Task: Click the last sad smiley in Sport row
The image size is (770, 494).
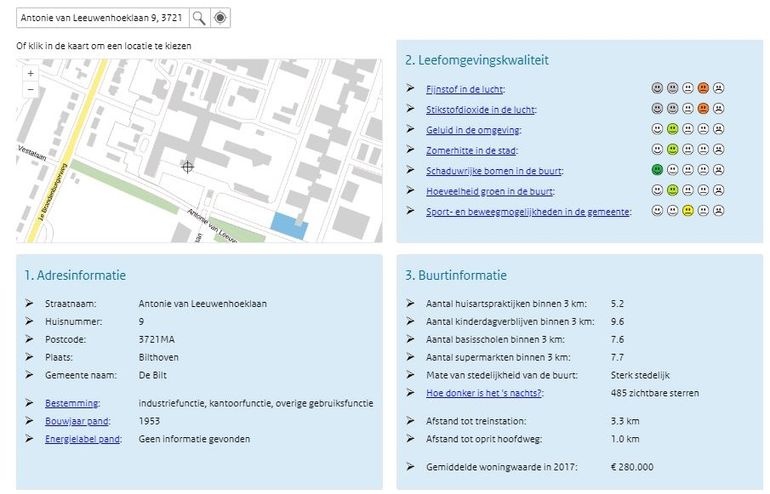Action: point(718,211)
